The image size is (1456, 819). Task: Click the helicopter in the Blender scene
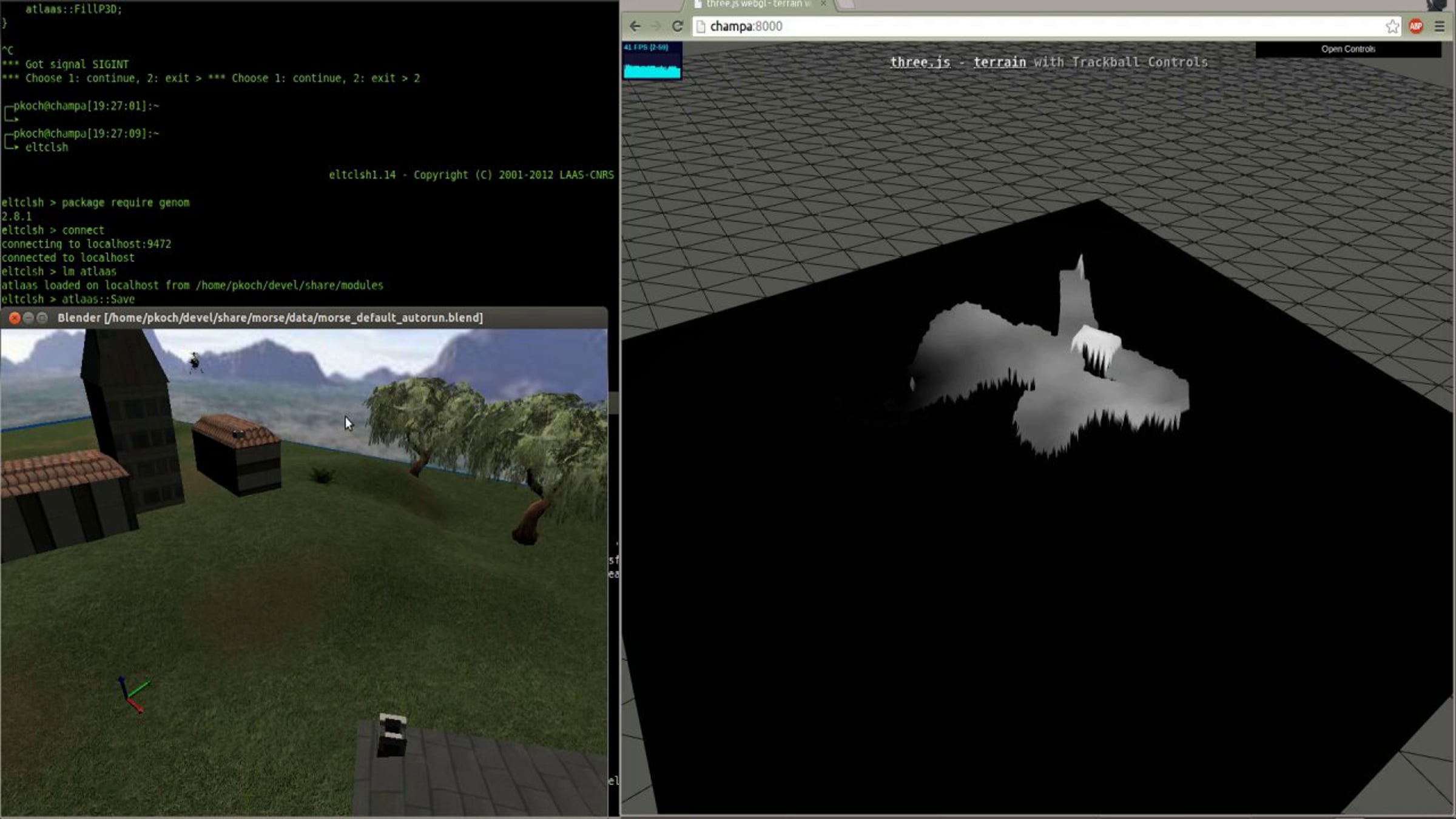tap(195, 362)
